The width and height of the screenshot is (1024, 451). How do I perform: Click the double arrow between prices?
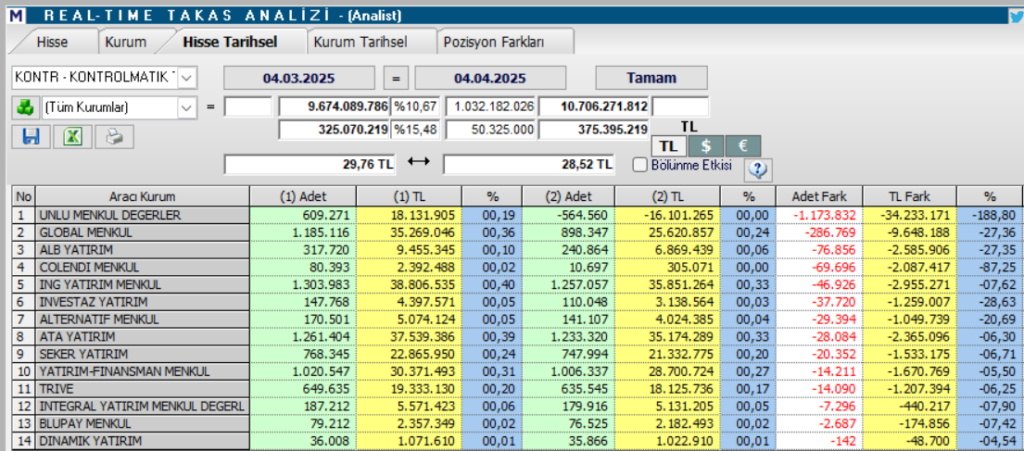point(418,162)
